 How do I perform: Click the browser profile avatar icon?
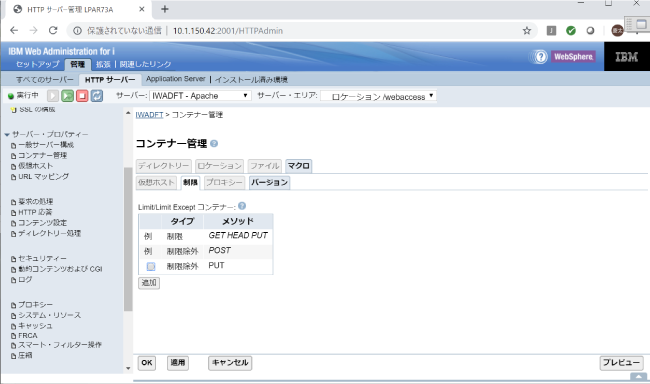(617, 30)
